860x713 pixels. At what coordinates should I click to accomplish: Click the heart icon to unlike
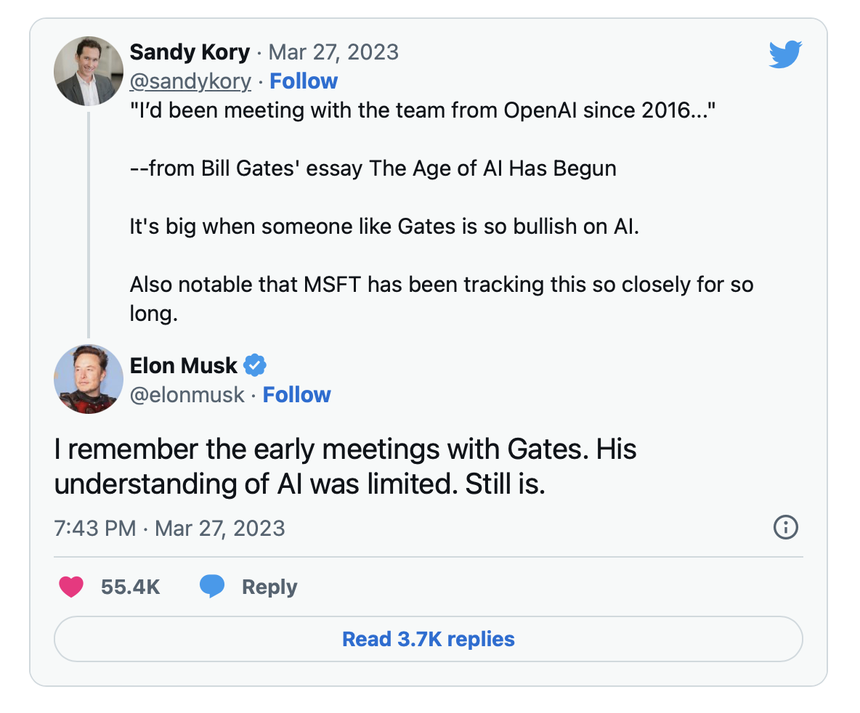click(71, 587)
